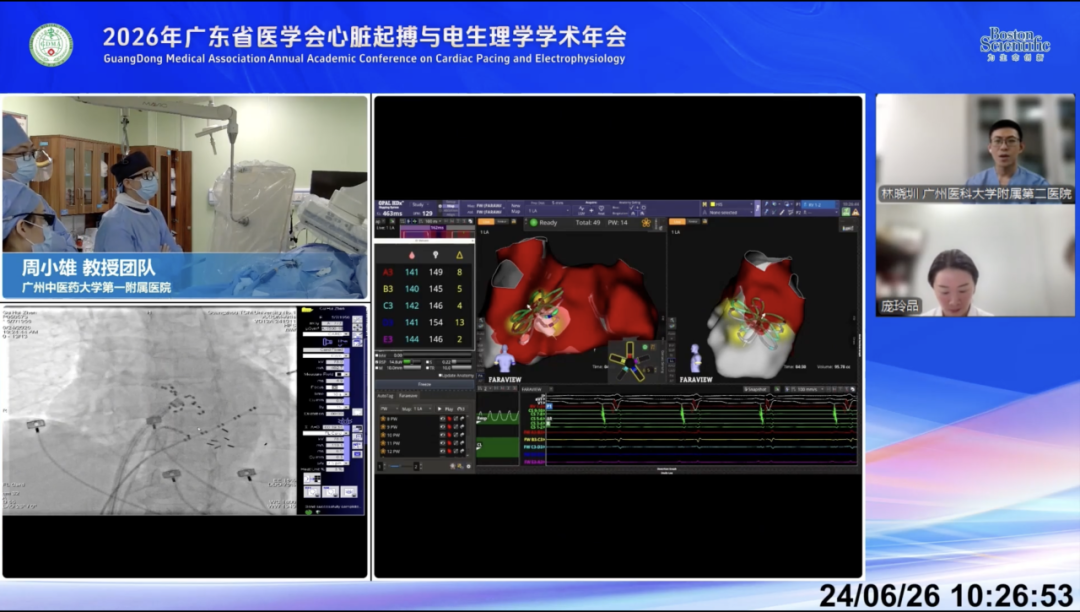Click the gear icon below the PW list
This screenshot has width=1080, height=612.
468,466
